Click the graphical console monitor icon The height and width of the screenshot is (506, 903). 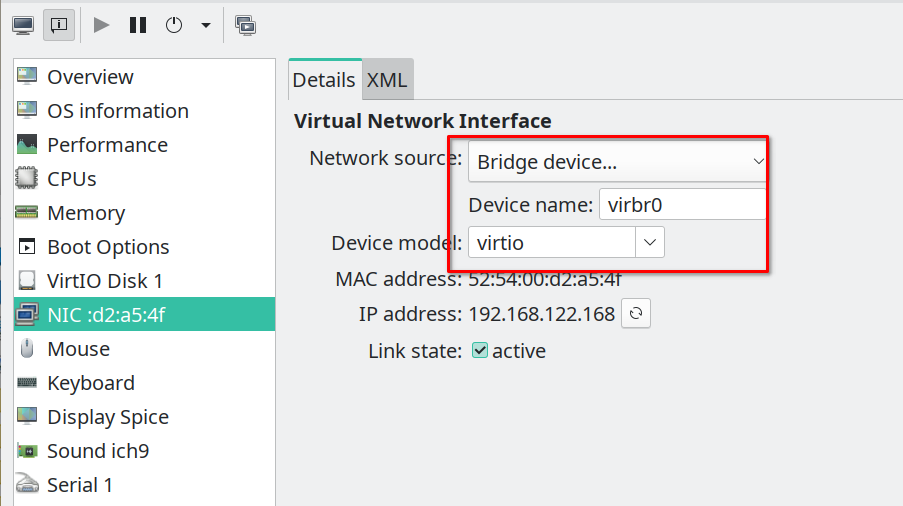23,25
